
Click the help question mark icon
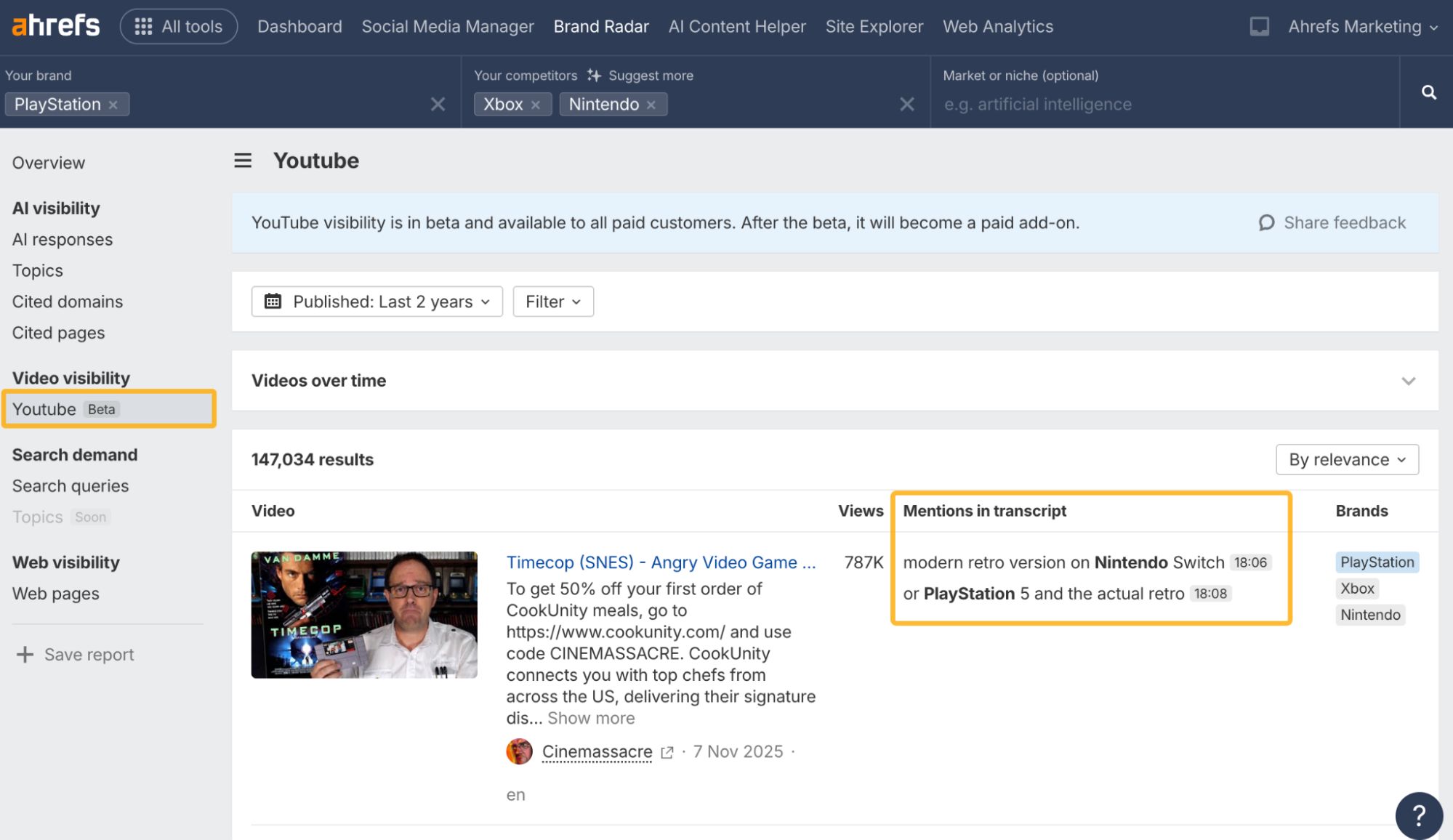point(1418,815)
